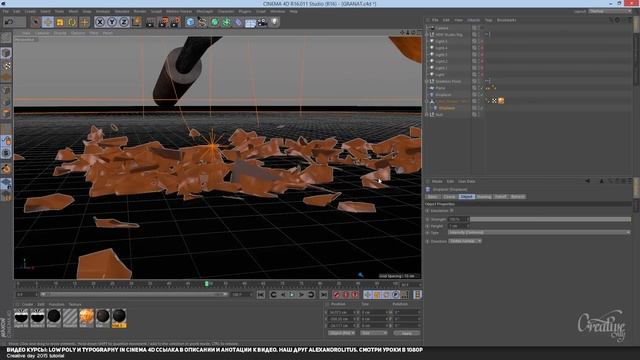Open Render Settings icon
Viewport: 640px width, 360px height.
pyautogui.click(x=176, y=22)
